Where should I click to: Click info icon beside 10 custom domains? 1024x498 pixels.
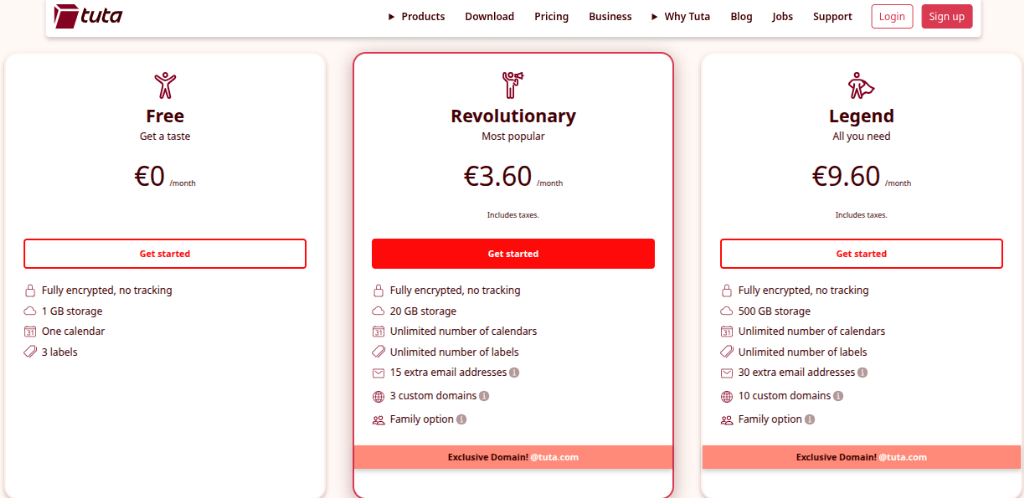pyautogui.click(x=838, y=396)
